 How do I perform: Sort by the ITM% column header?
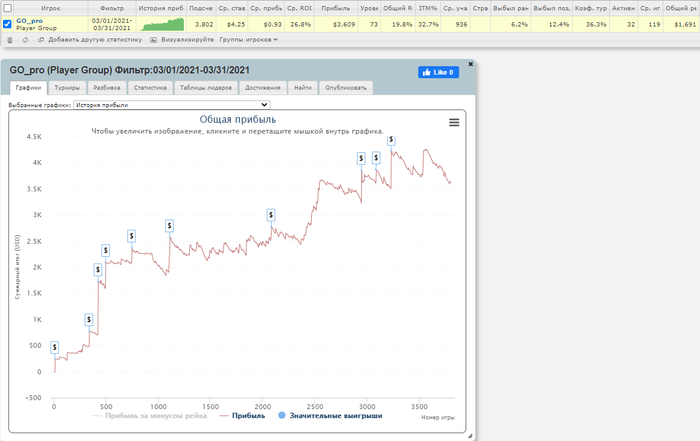[x=428, y=8]
